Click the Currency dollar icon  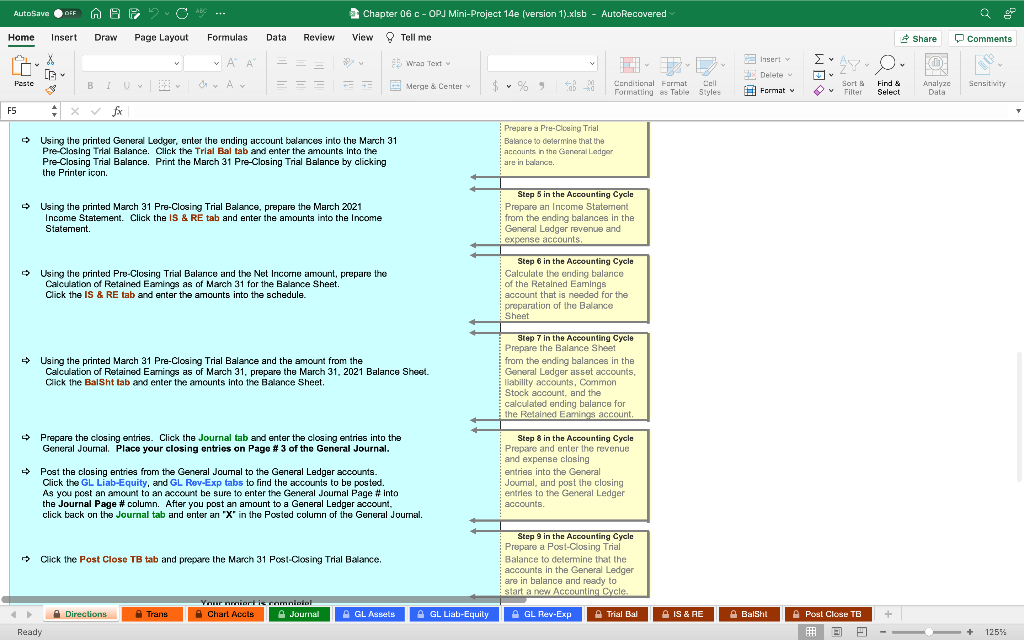[496, 86]
